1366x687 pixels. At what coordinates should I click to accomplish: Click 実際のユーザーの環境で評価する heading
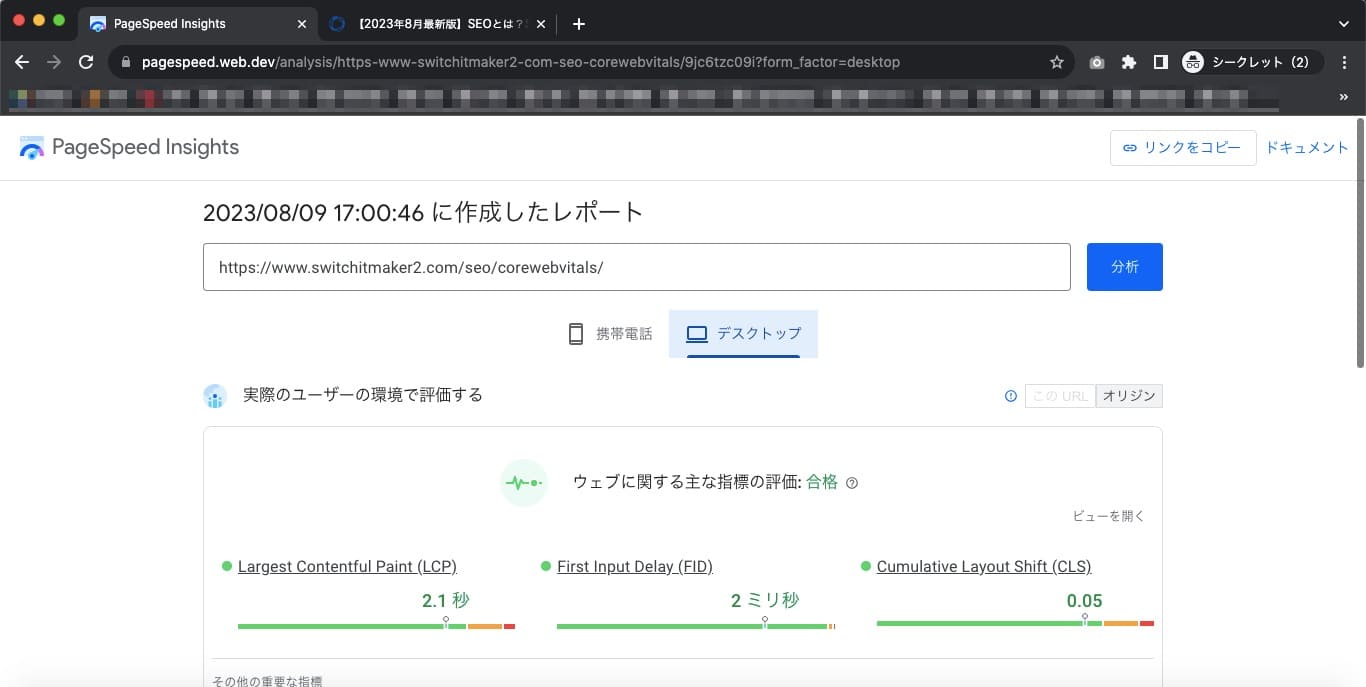pyautogui.click(x=363, y=395)
